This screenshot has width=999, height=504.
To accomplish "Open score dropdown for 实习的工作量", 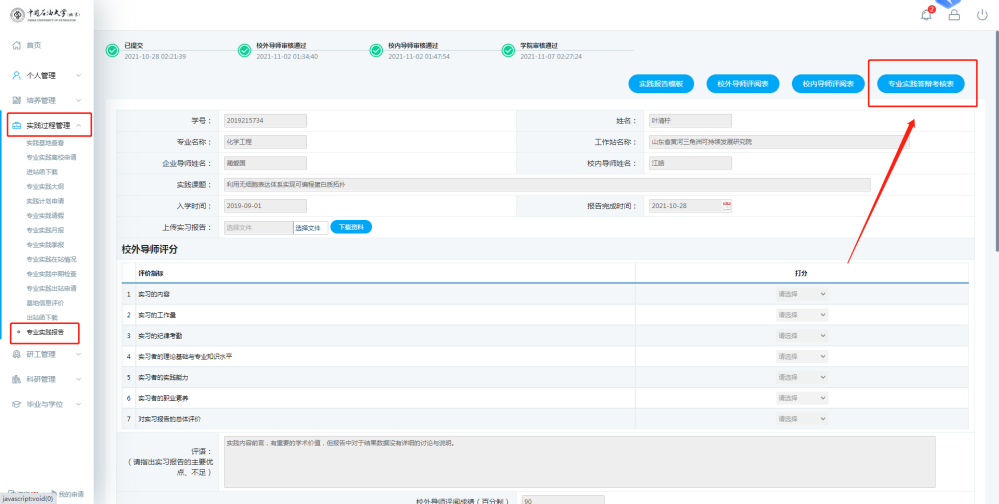I will (802, 315).
